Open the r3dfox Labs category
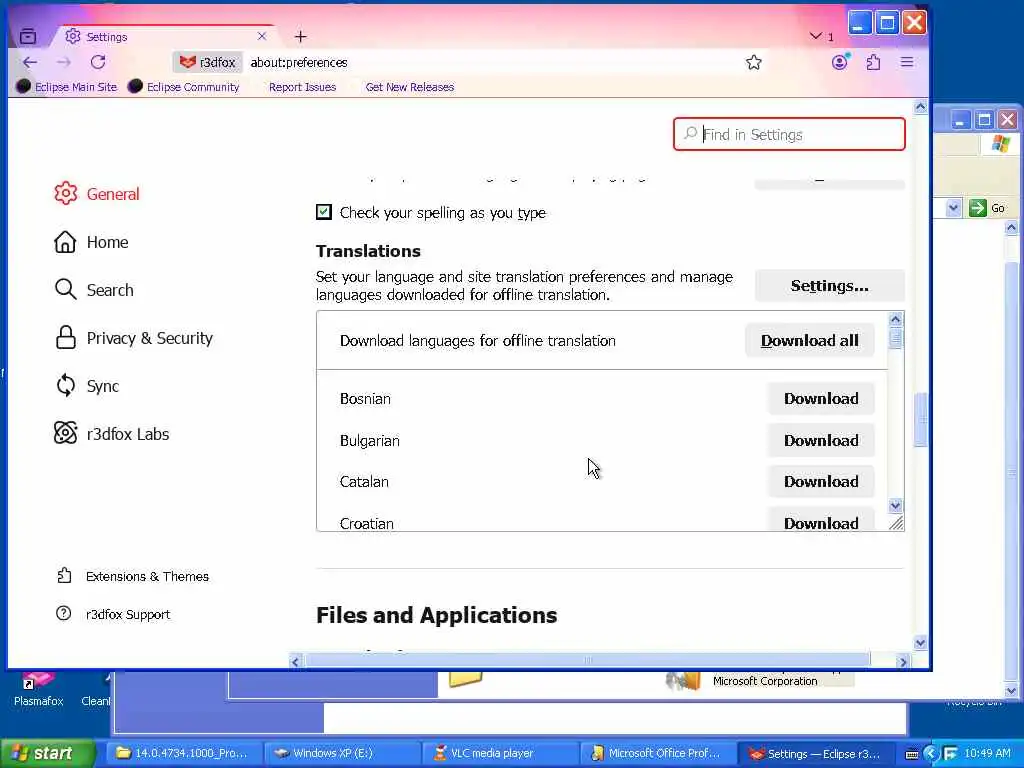 coord(112,434)
